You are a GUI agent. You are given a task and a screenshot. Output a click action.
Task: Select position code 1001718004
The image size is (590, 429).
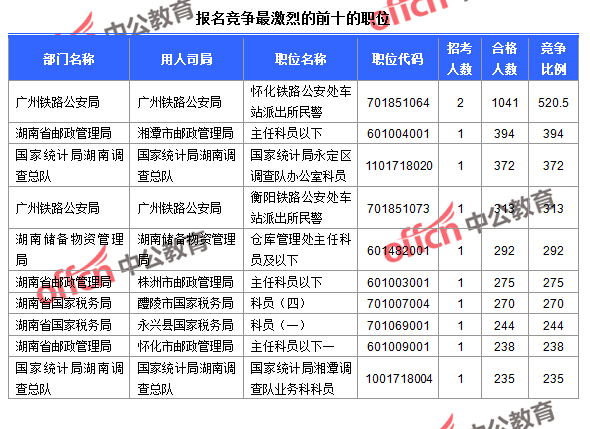coord(399,379)
